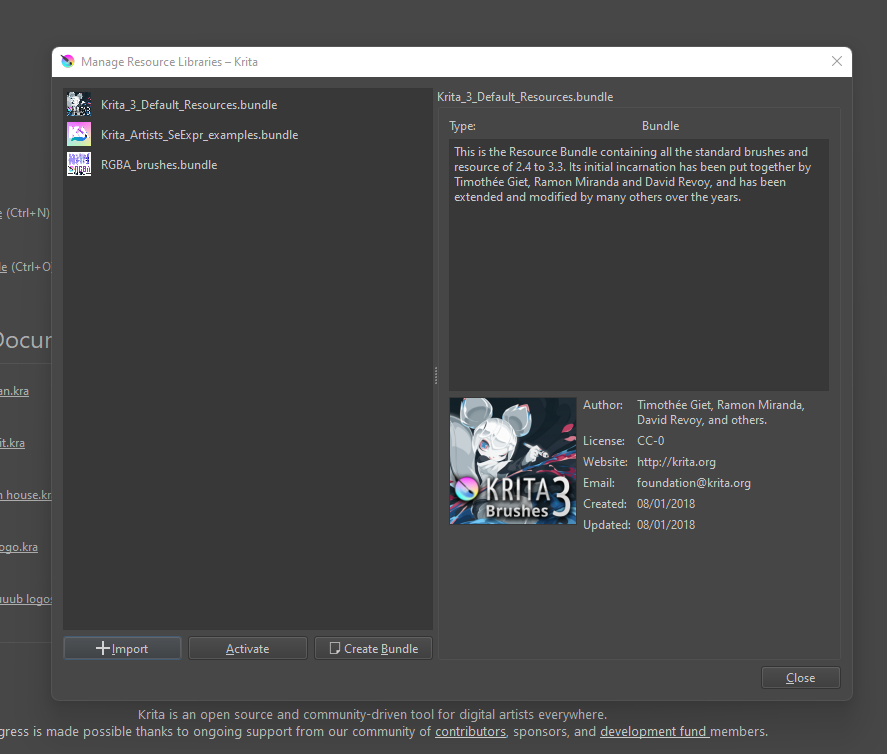Image resolution: width=887 pixels, height=754 pixels.
Task: Click the Close button at the bottom of the dialog
Action: coord(800,678)
